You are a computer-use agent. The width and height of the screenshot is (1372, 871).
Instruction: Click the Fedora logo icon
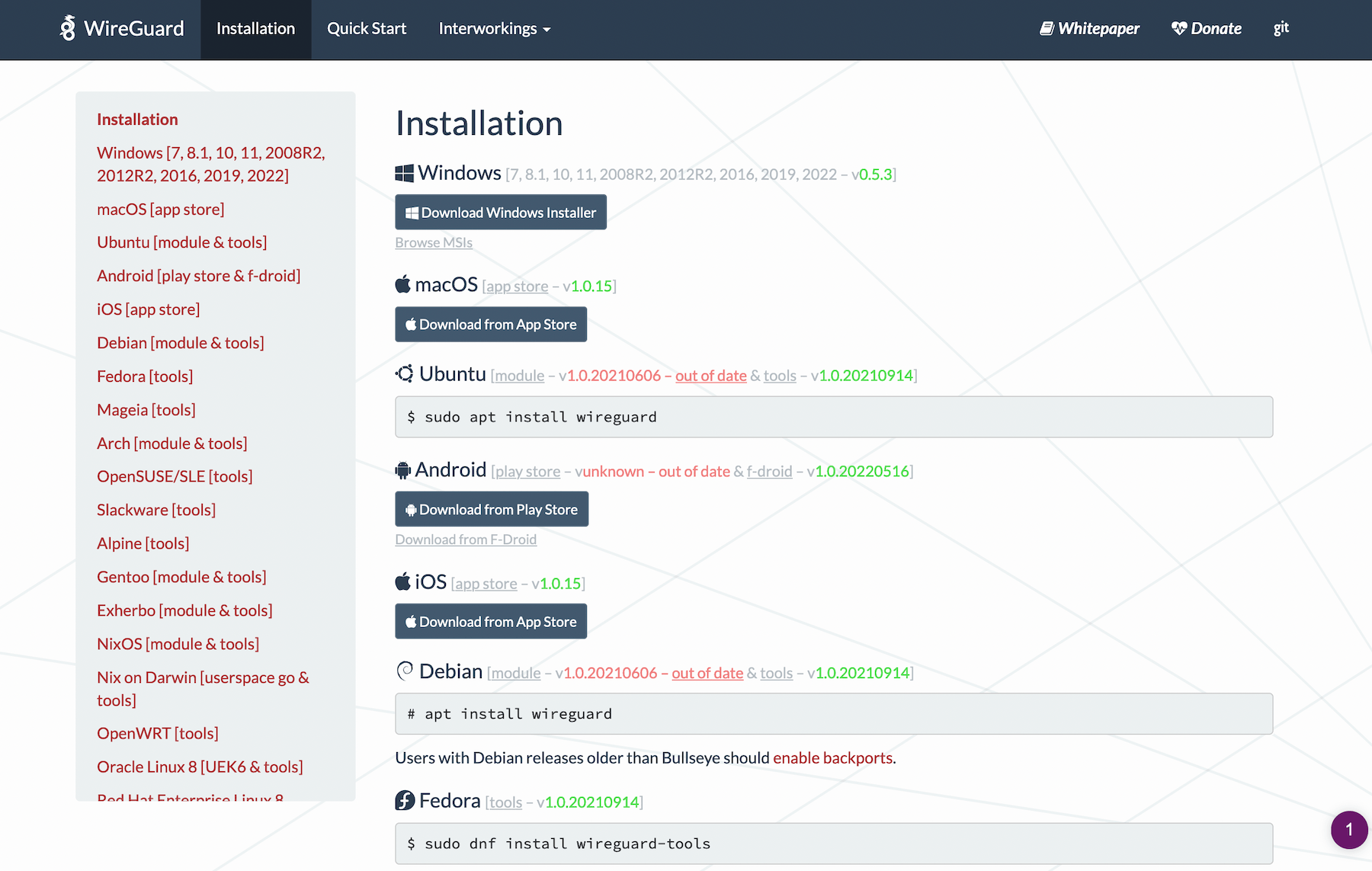(x=405, y=800)
